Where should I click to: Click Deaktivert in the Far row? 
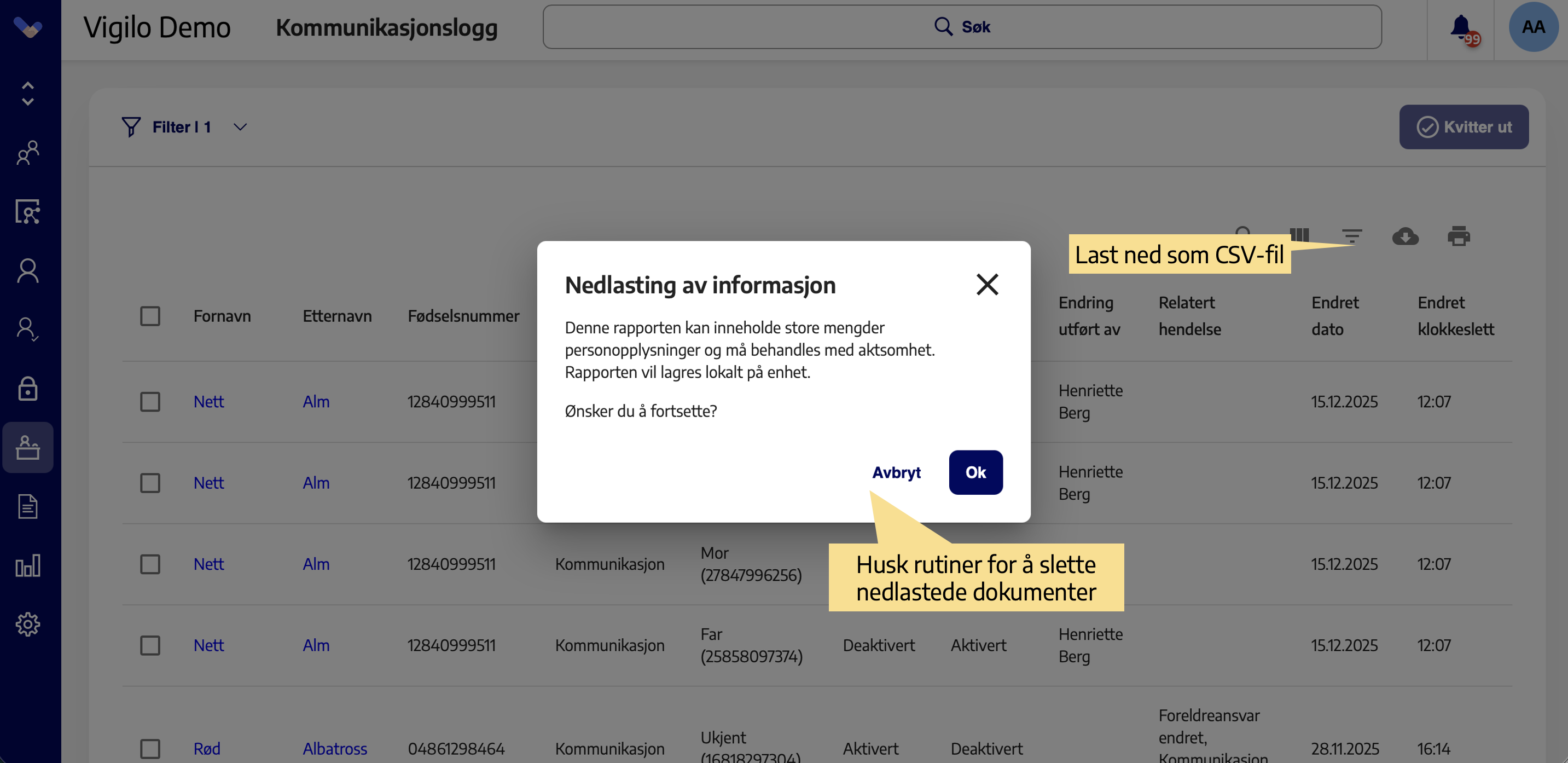(x=878, y=645)
